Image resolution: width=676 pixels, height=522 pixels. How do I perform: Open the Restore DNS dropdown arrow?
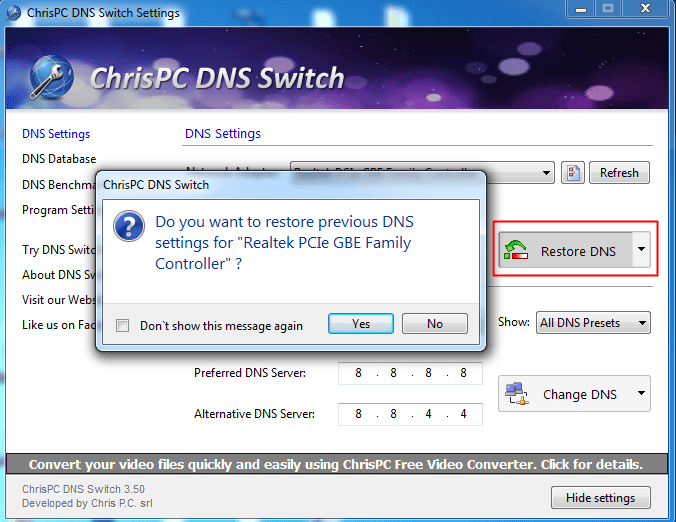641,251
